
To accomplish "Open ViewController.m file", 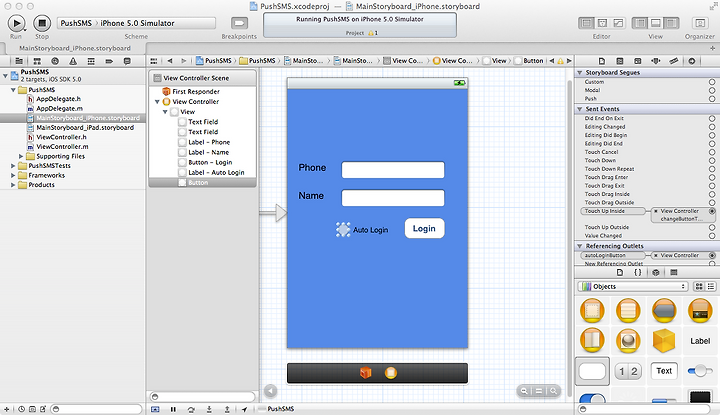I will point(62,147).
